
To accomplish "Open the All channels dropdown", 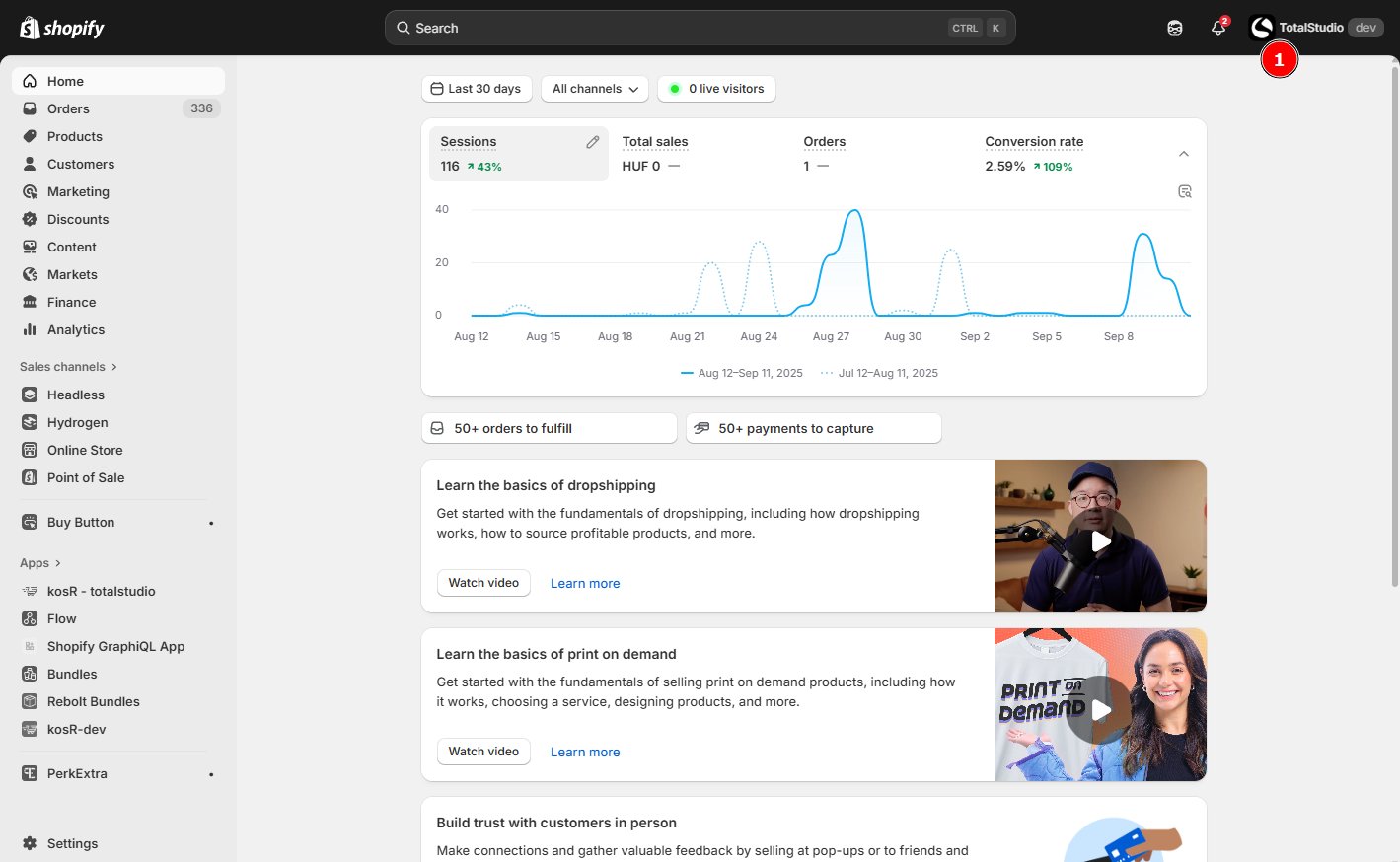I will point(595,89).
